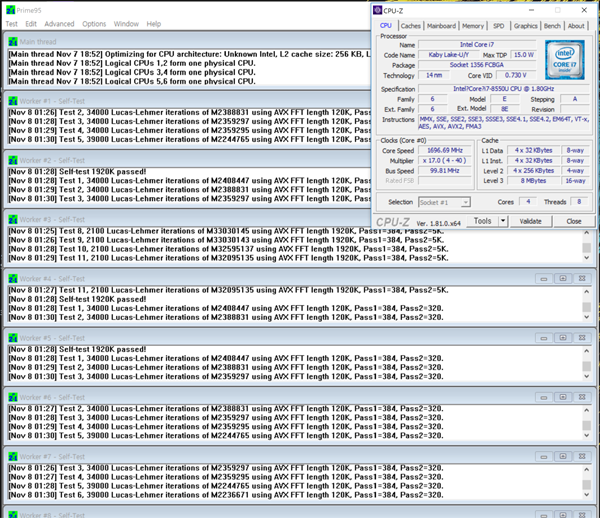600x518 pixels.
Task: Switch to the Graphics tab
Action: (x=526, y=26)
